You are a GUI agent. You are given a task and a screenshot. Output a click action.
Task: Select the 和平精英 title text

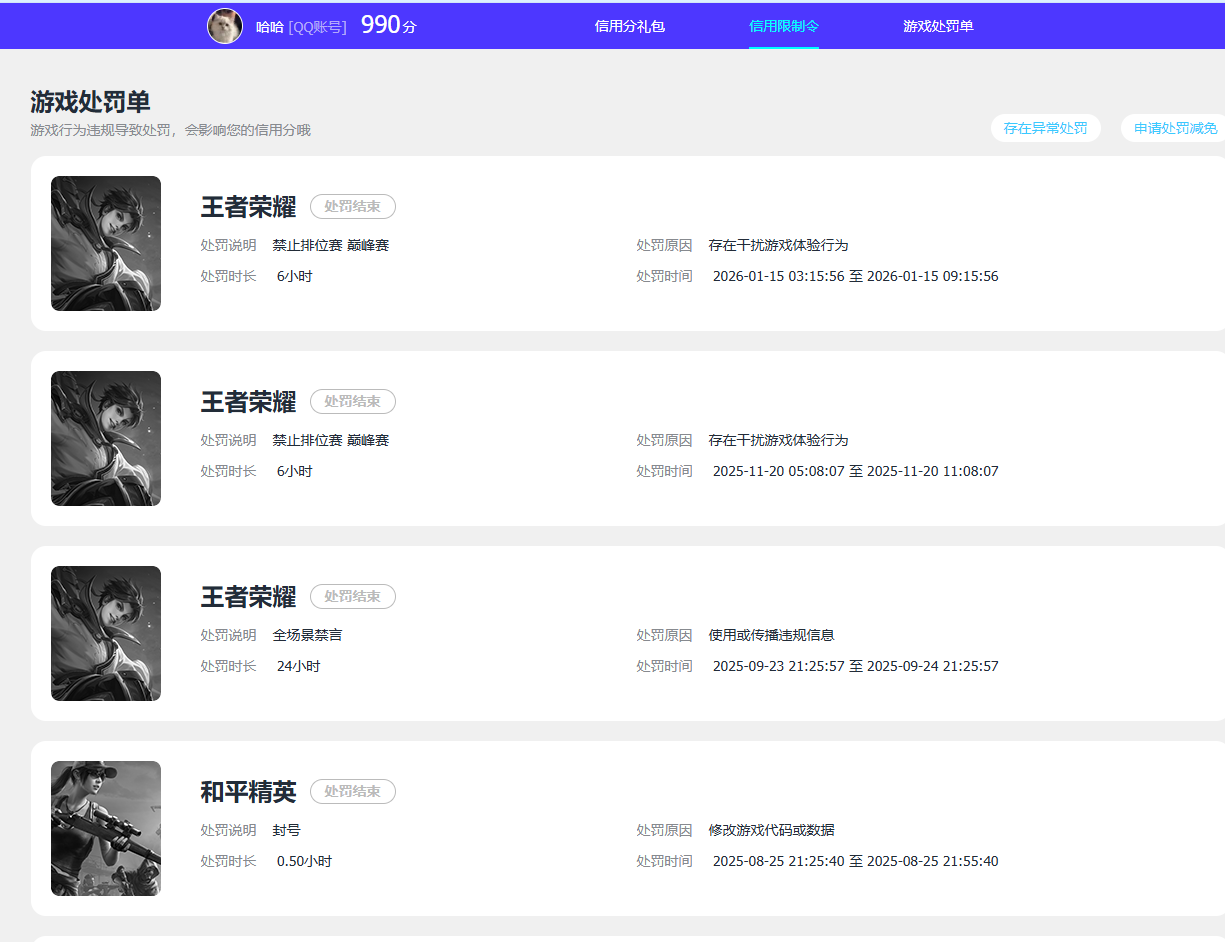[x=248, y=792]
